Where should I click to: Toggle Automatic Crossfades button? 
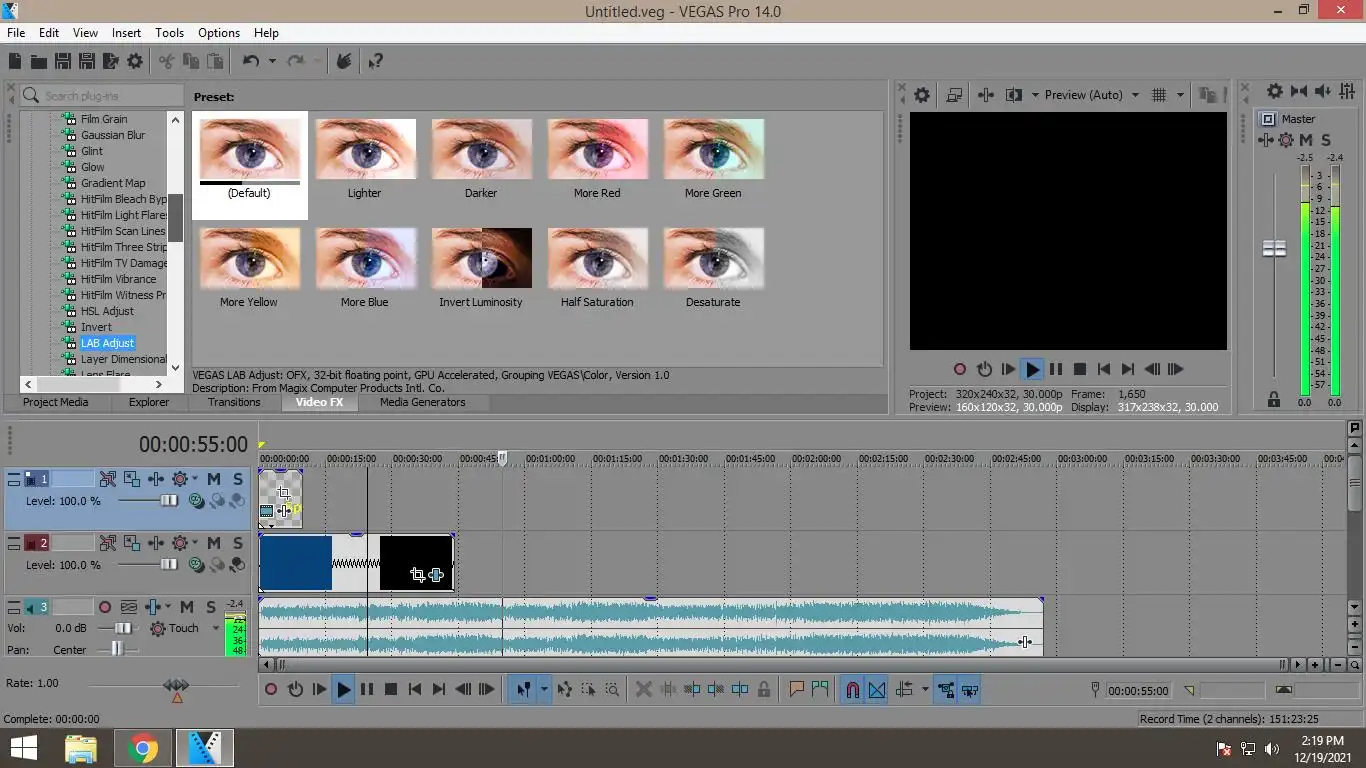tap(877, 689)
